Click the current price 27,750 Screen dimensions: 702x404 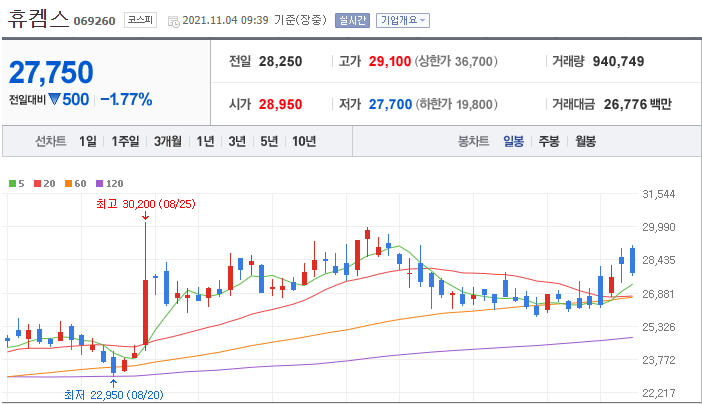(x=51, y=72)
